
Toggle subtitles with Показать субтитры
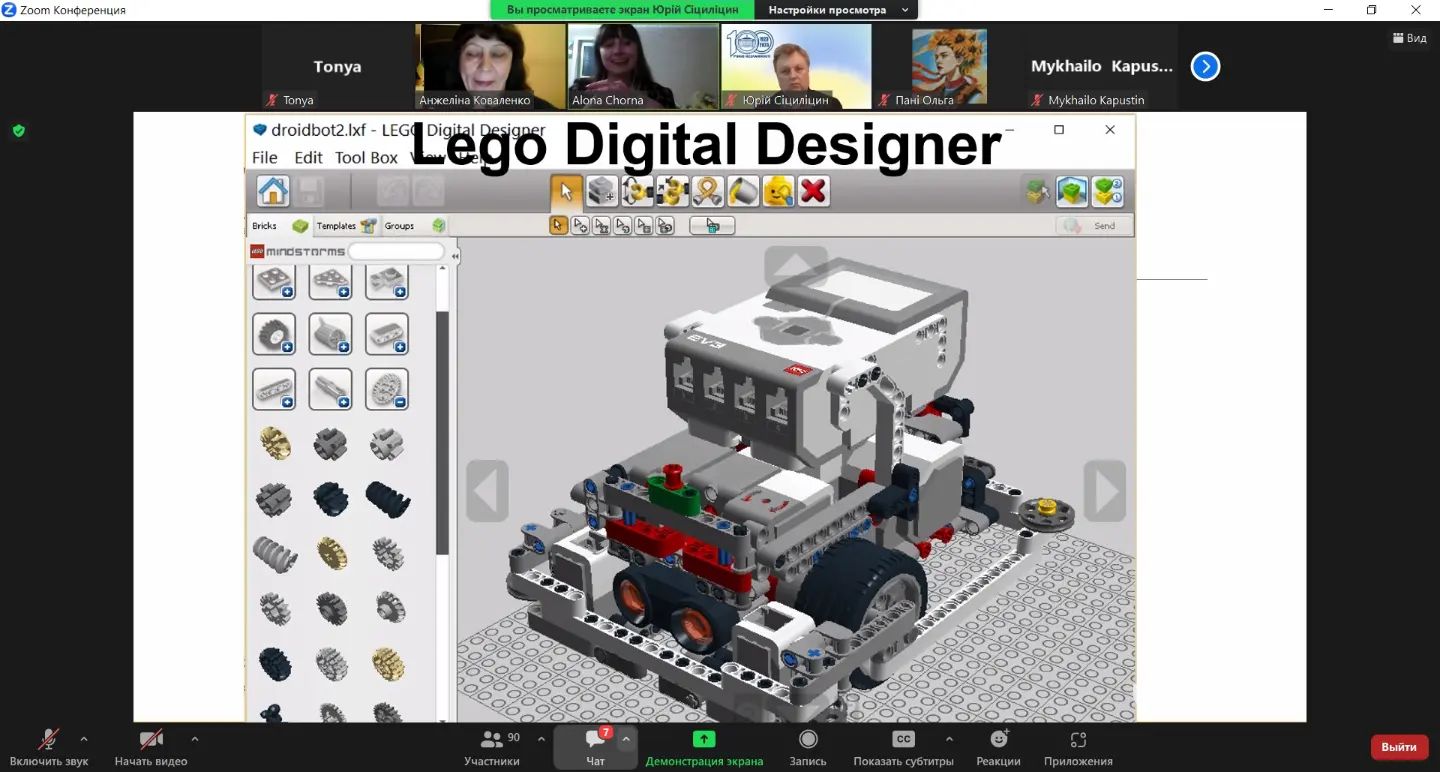click(x=903, y=746)
